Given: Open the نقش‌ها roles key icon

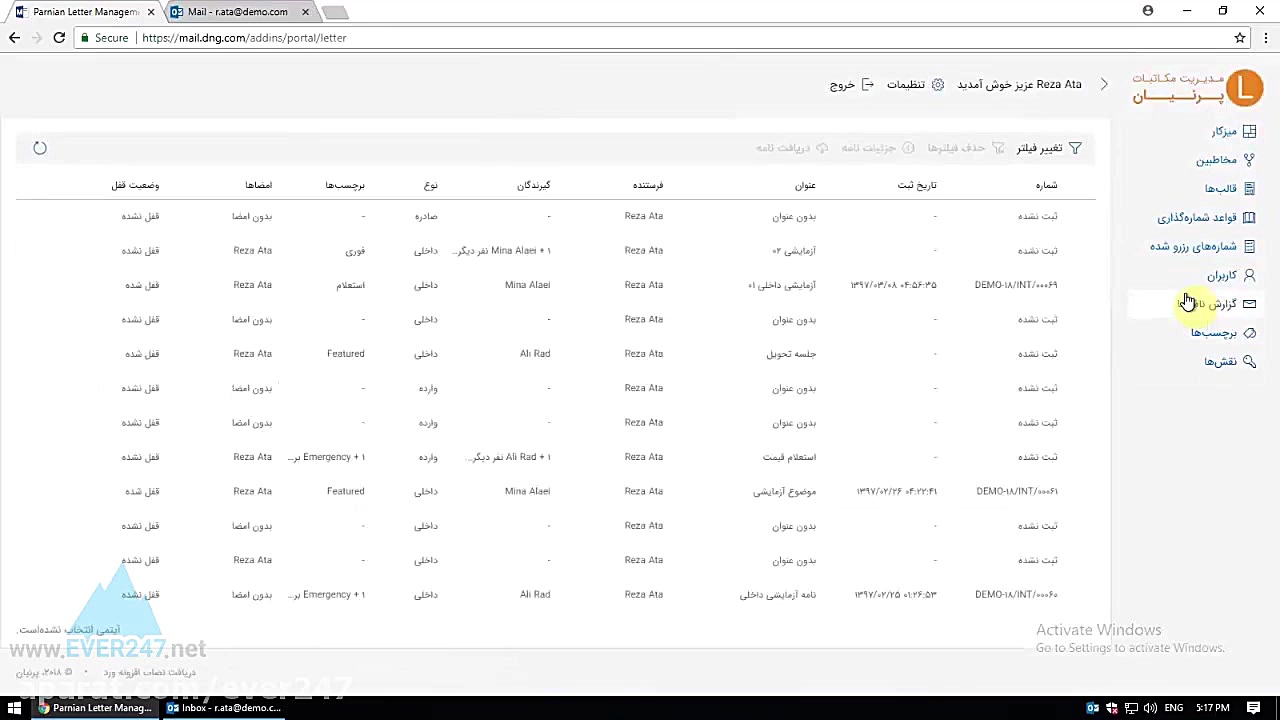Looking at the screenshot, I should (x=1249, y=362).
